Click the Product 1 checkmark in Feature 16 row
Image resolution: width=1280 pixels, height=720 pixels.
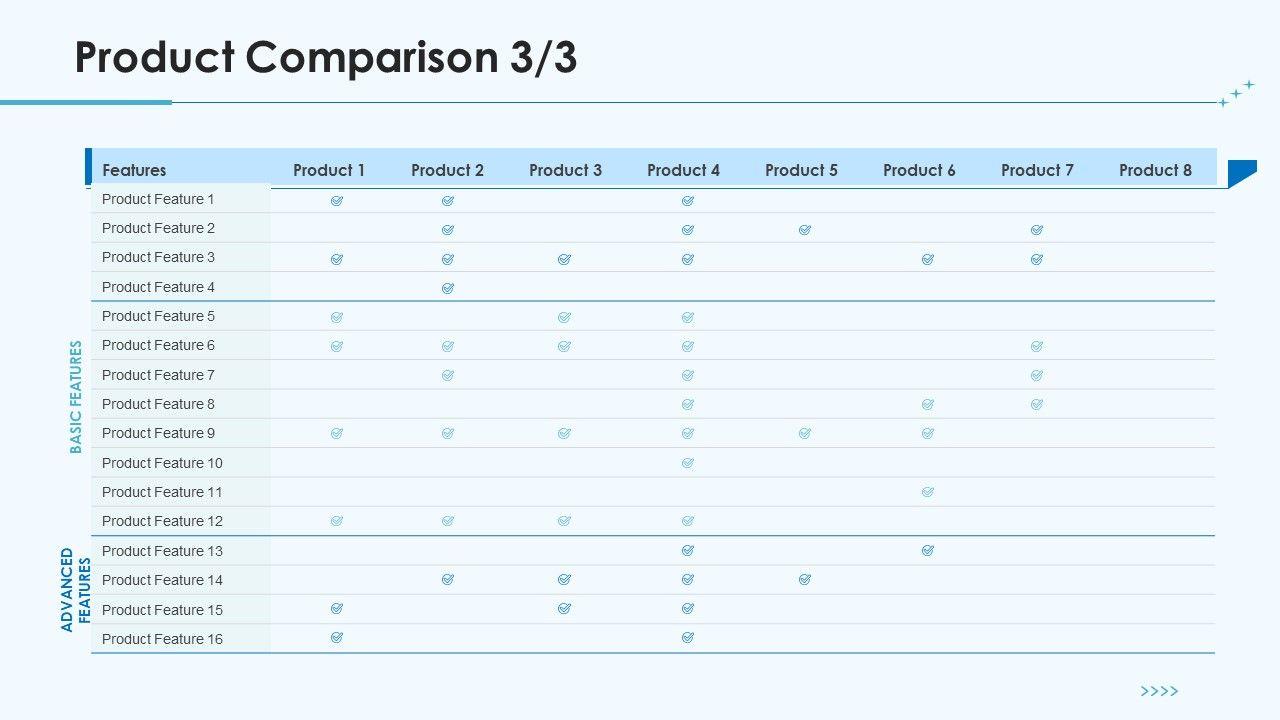tap(337, 638)
